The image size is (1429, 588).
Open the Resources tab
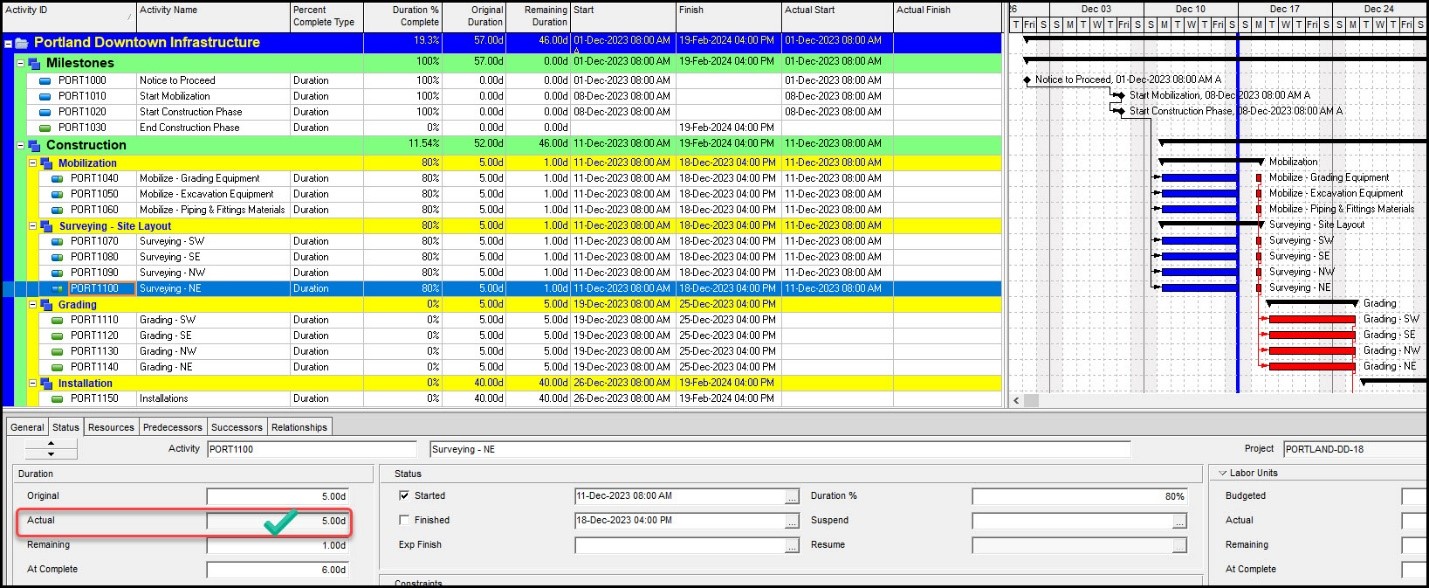tap(111, 427)
